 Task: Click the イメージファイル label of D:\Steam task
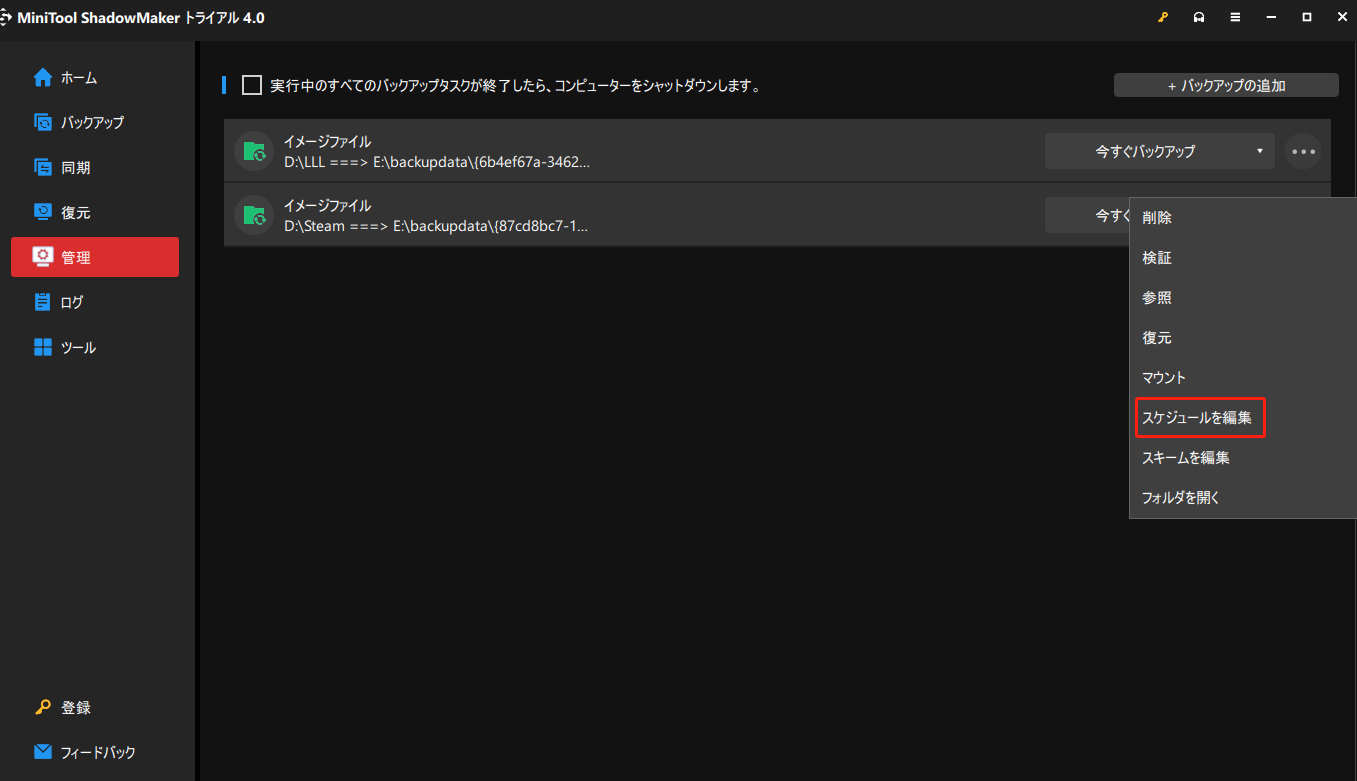pyautogui.click(x=327, y=206)
